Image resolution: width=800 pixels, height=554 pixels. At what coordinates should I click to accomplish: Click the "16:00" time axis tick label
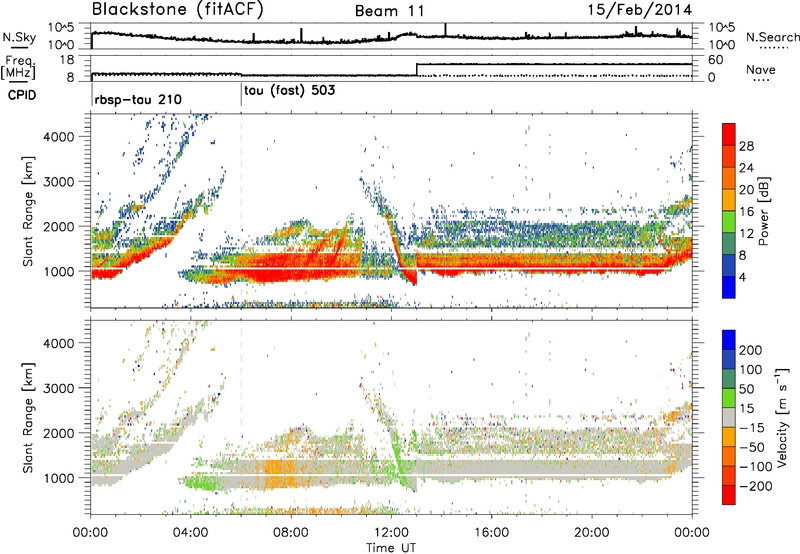(491, 533)
